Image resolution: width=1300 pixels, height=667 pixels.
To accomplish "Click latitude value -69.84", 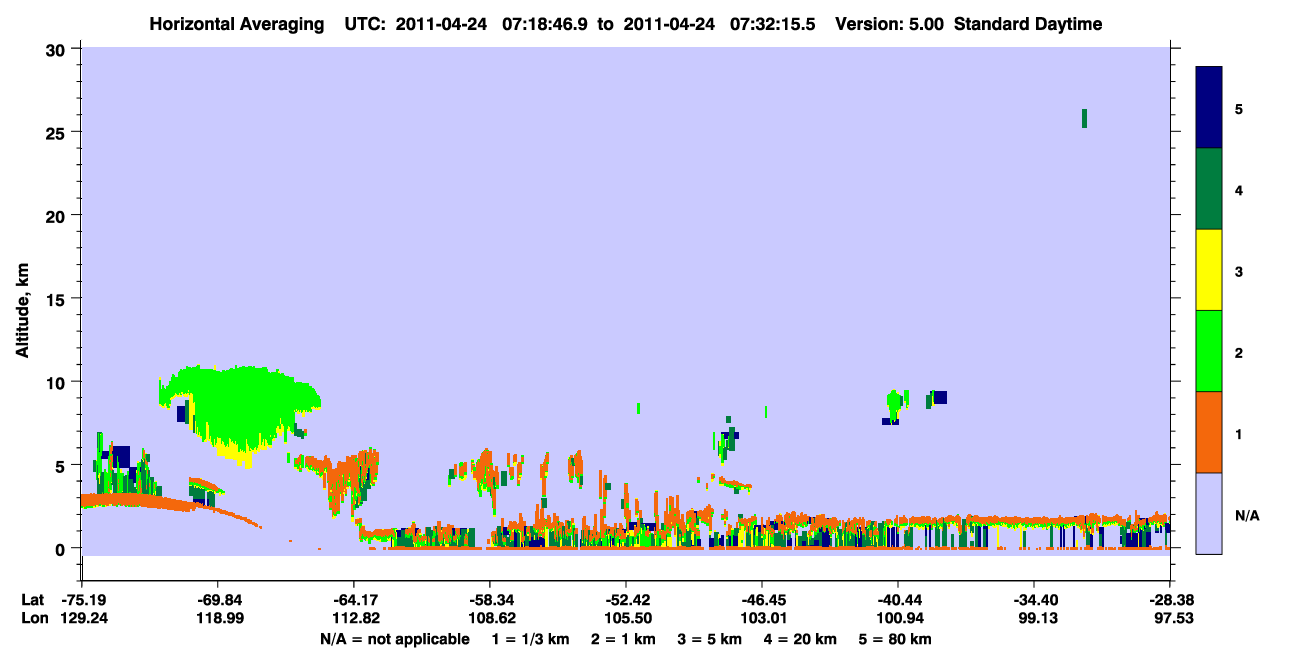I will coord(217,600).
